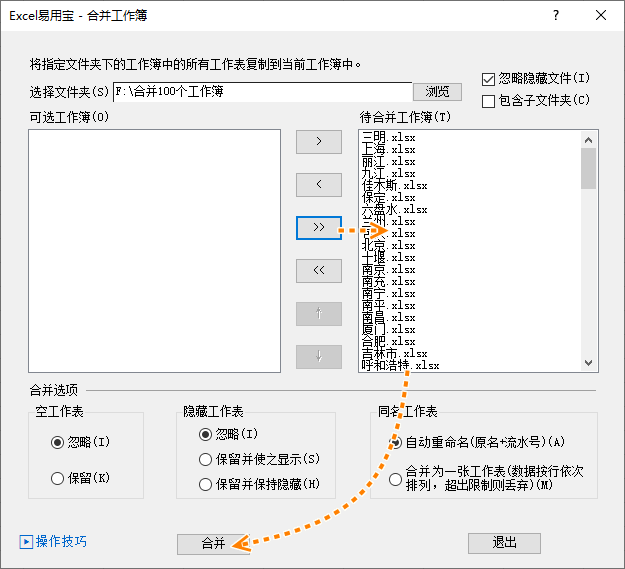Select 保留并使之显示(S) radio option
This screenshot has width=625, height=569.
coord(205,459)
